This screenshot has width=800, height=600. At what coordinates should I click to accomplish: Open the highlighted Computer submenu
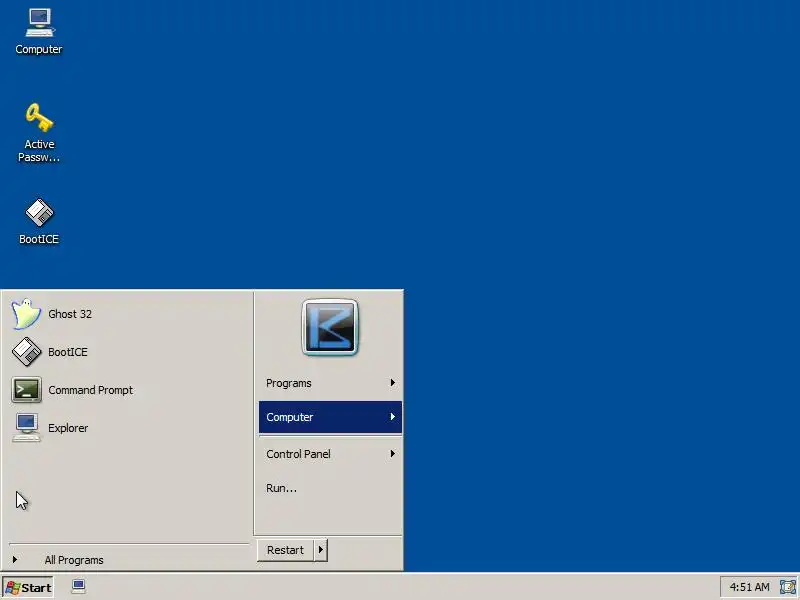pyautogui.click(x=330, y=417)
